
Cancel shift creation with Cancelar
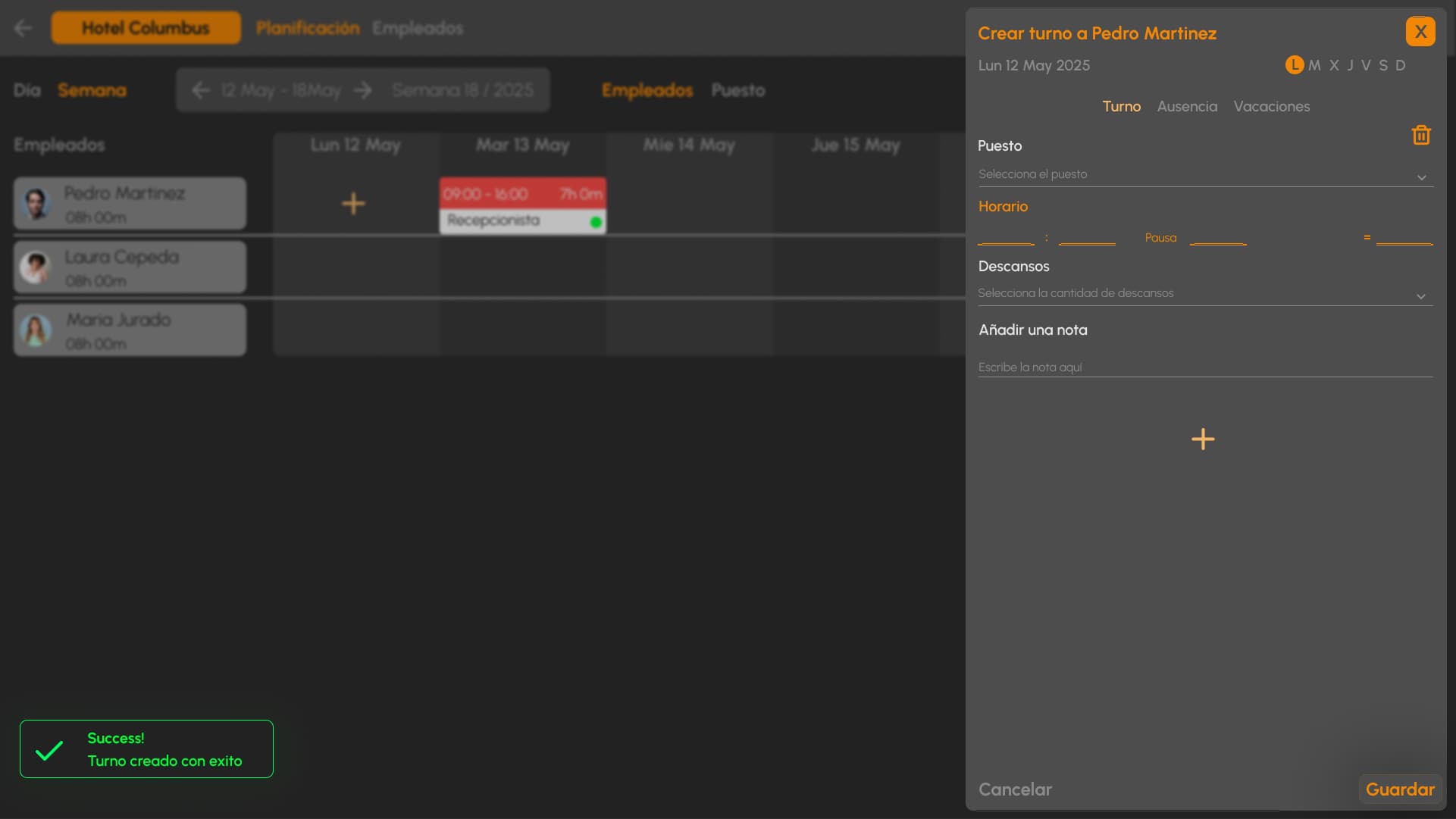coord(1015,789)
